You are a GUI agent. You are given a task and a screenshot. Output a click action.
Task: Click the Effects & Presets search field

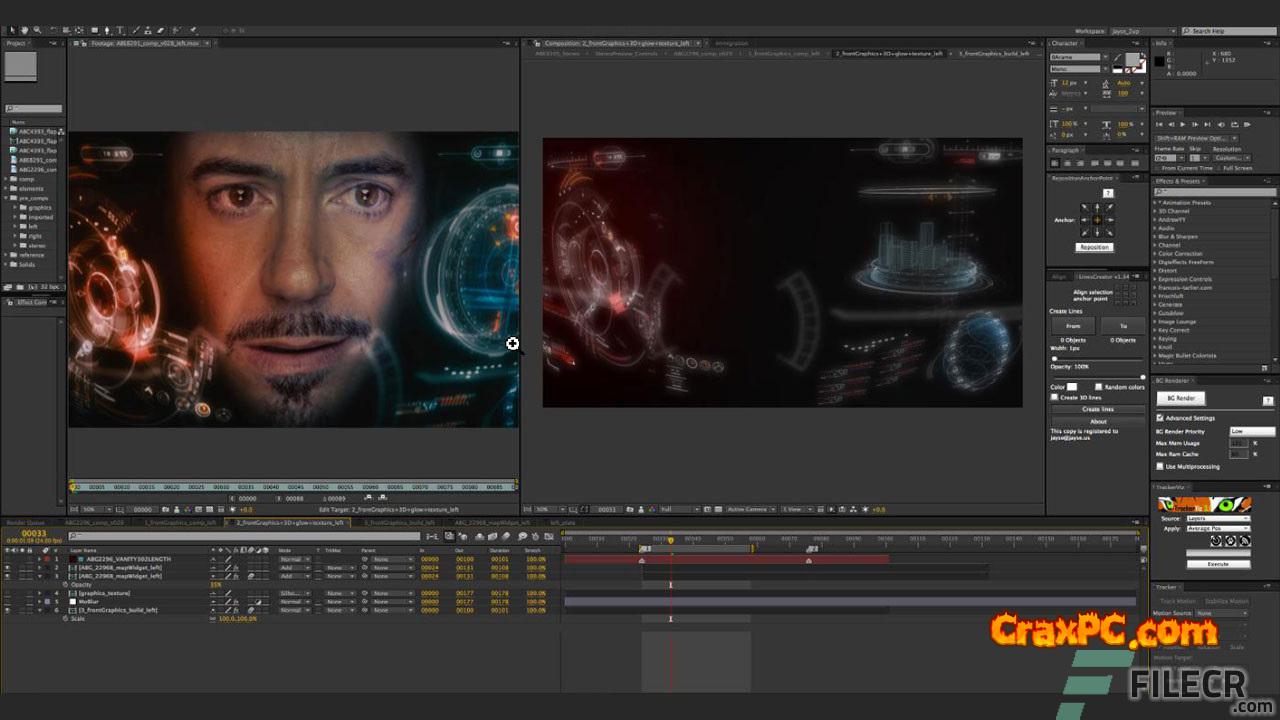1216,192
